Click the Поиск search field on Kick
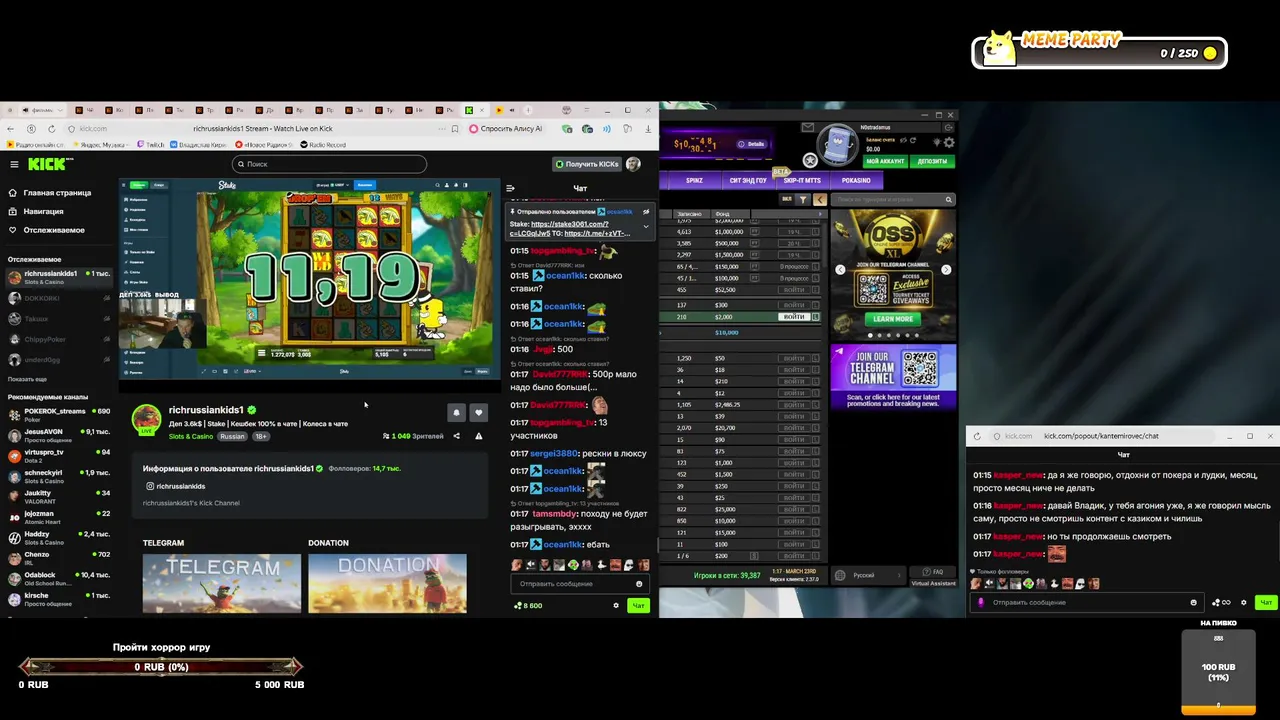1280x720 pixels. tap(330, 164)
